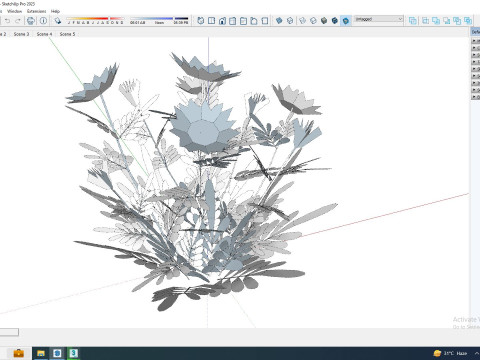Click the green 3 taskbar app icon
480x360 pixels.
(73, 353)
